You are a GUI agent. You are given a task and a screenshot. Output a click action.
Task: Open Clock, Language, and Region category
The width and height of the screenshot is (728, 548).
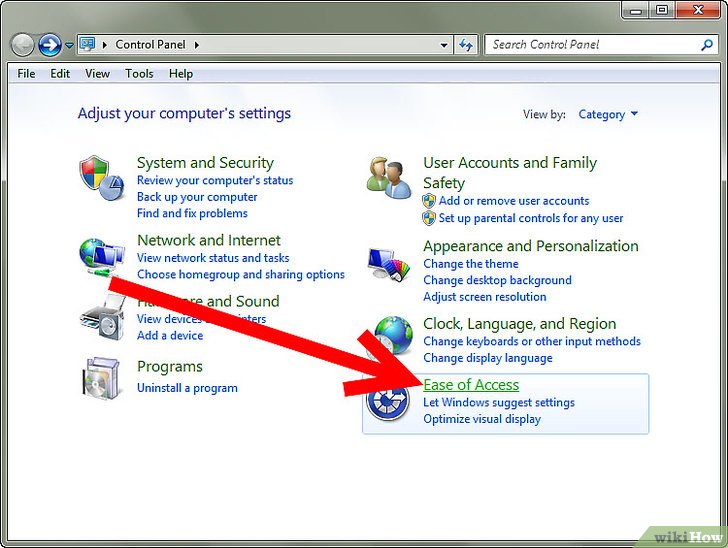pos(520,324)
